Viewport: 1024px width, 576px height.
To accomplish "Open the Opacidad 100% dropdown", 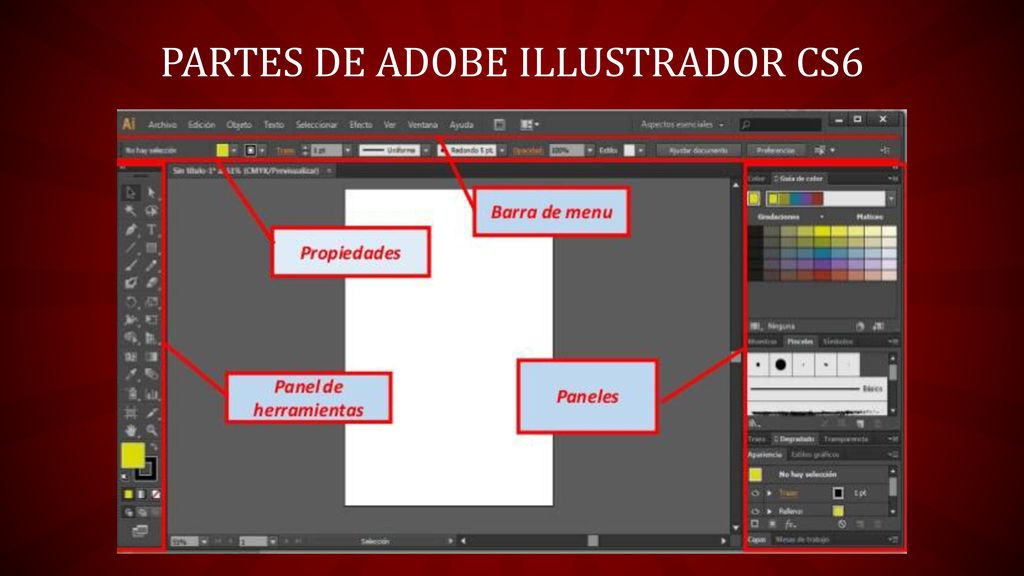I will coord(590,151).
